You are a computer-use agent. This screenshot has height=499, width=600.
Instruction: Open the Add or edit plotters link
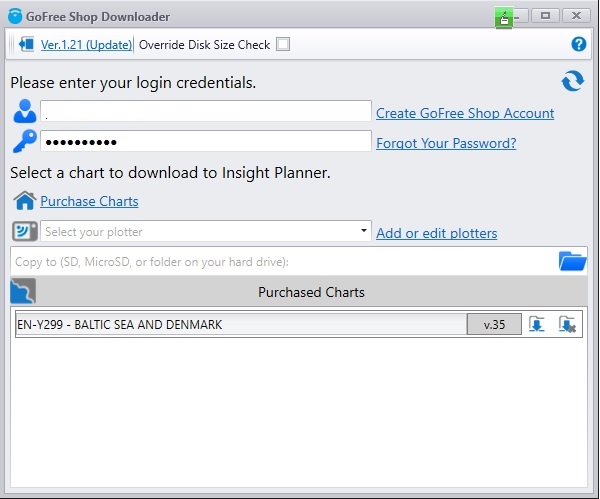click(x=436, y=233)
